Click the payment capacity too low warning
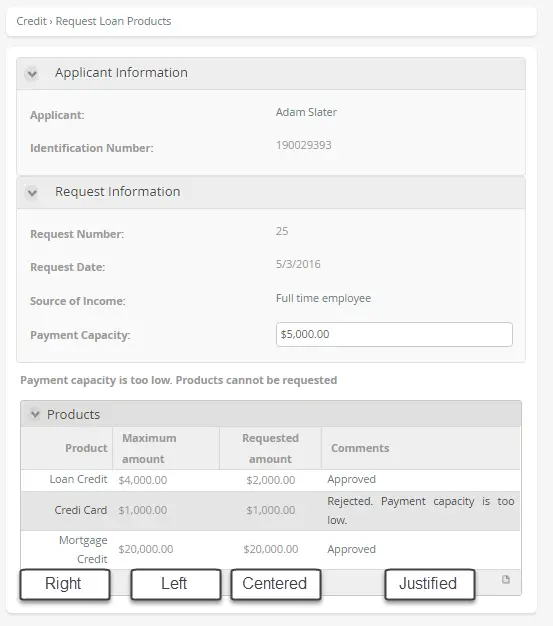Image resolution: width=553 pixels, height=626 pixels. pyautogui.click(x=178, y=380)
